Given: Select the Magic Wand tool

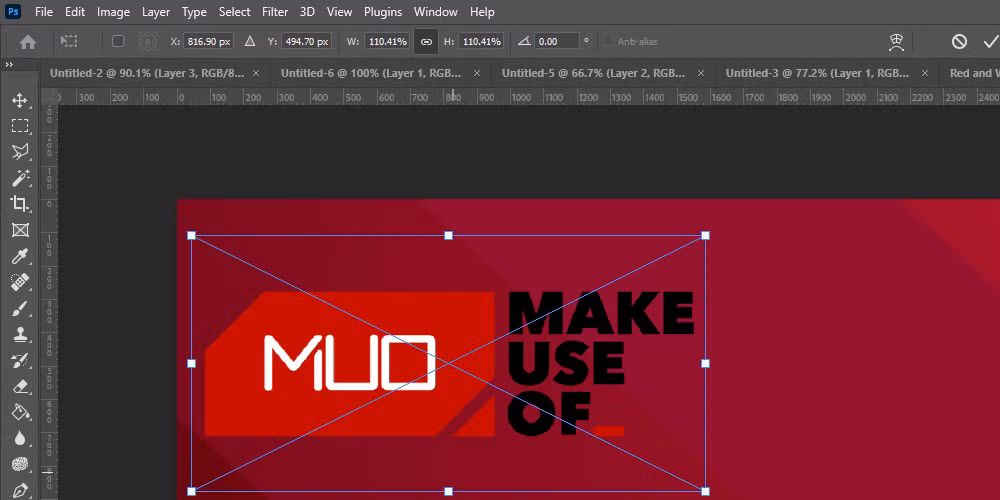Looking at the screenshot, I should (x=20, y=178).
